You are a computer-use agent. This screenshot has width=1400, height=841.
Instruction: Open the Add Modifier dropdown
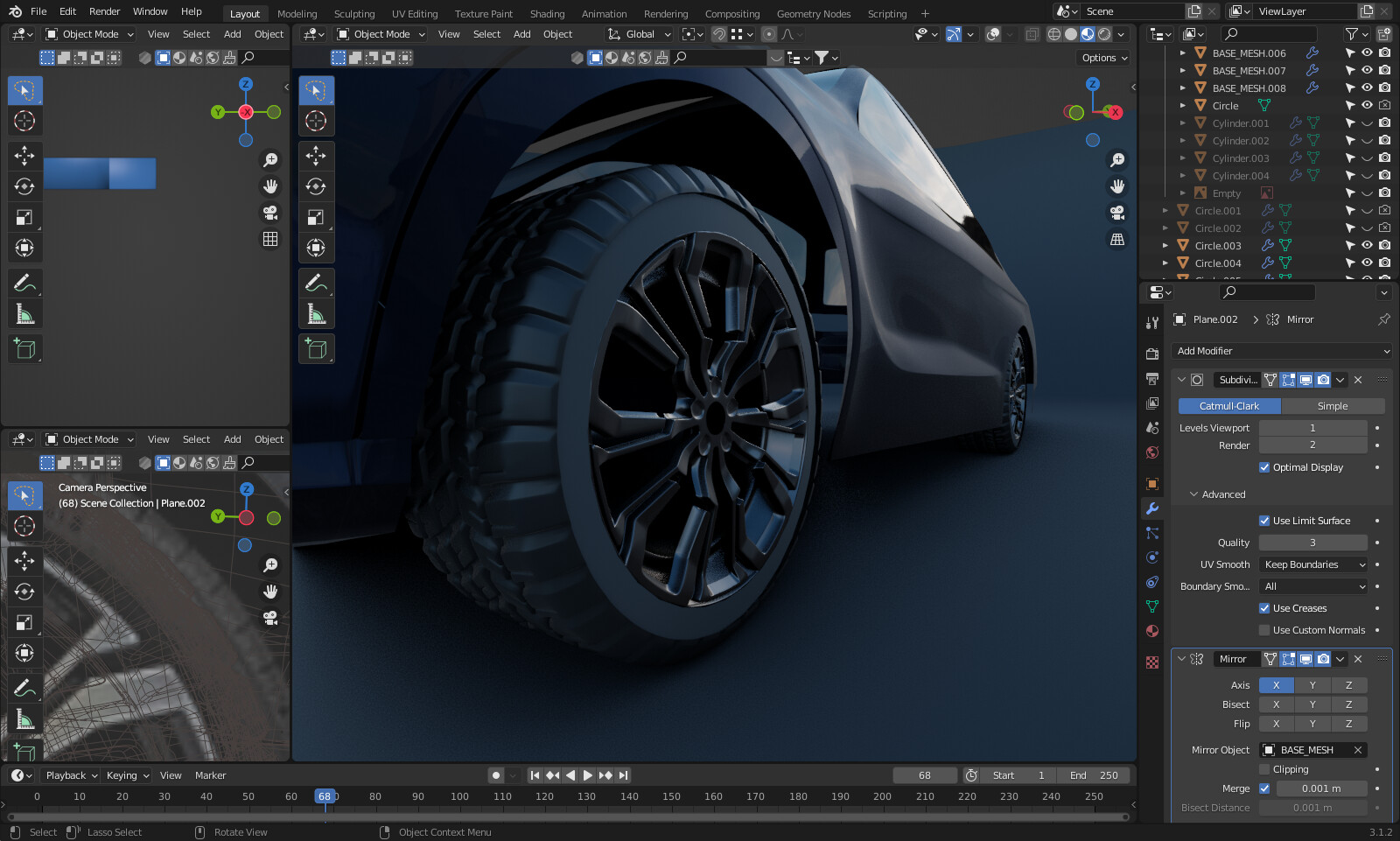(x=1282, y=351)
